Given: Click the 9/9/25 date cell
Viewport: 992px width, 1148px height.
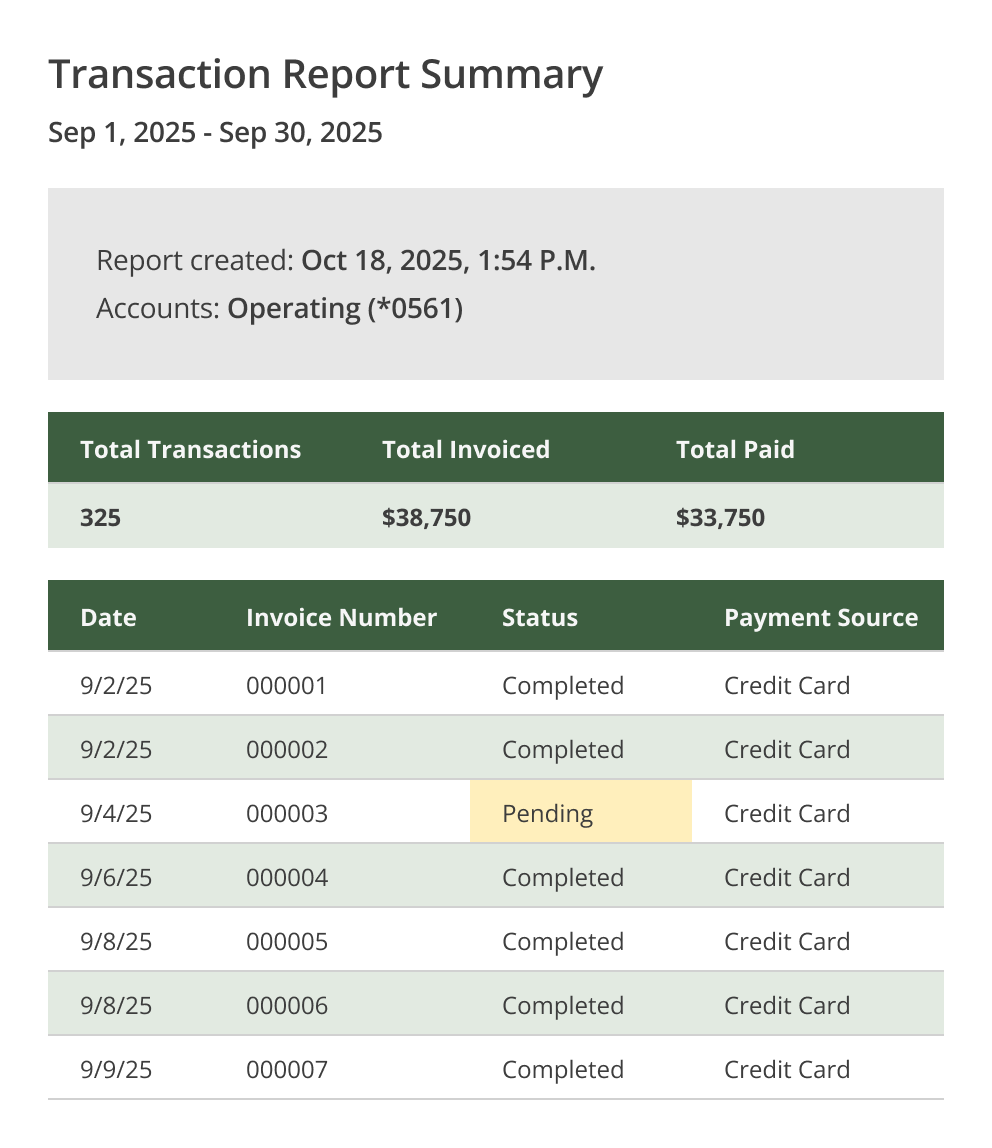Looking at the screenshot, I should pos(116,1069).
